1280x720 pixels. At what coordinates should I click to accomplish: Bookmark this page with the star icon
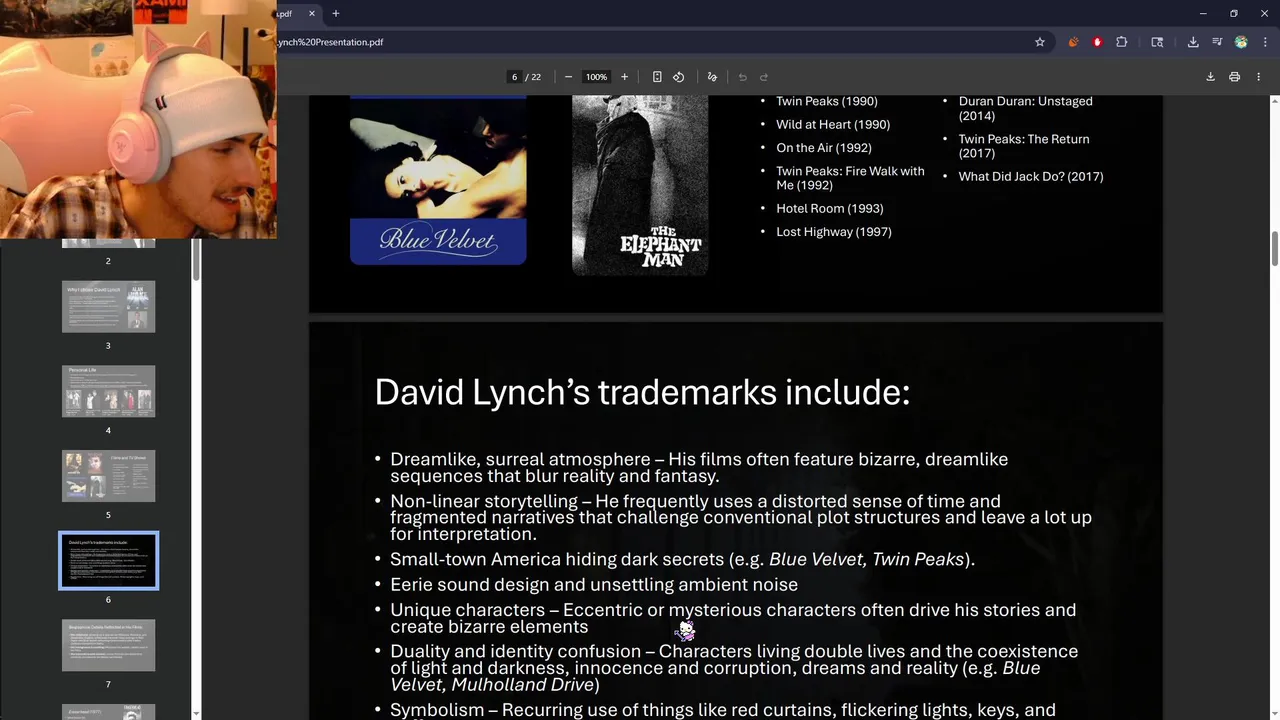point(1040,42)
